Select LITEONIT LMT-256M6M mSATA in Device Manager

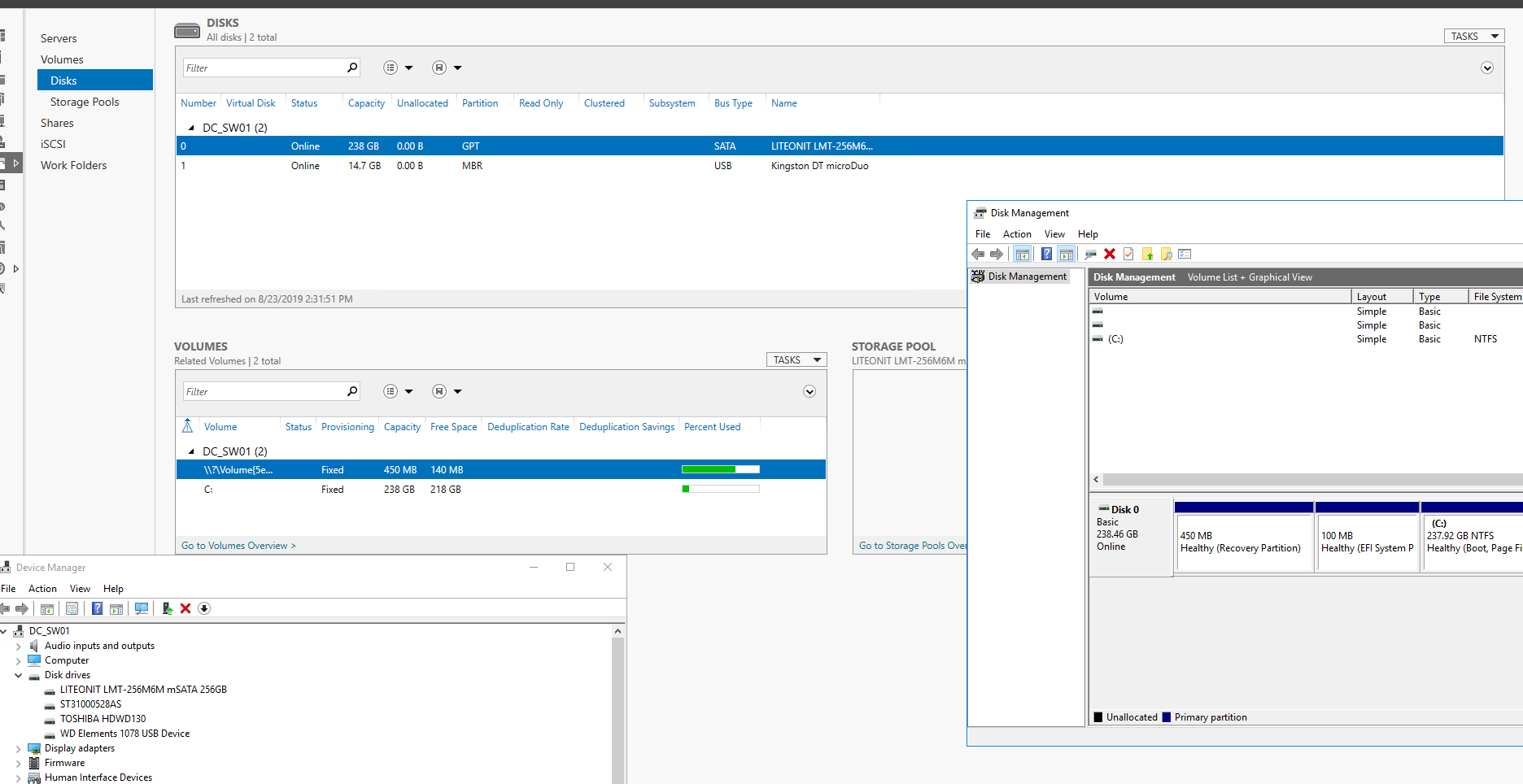click(143, 690)
